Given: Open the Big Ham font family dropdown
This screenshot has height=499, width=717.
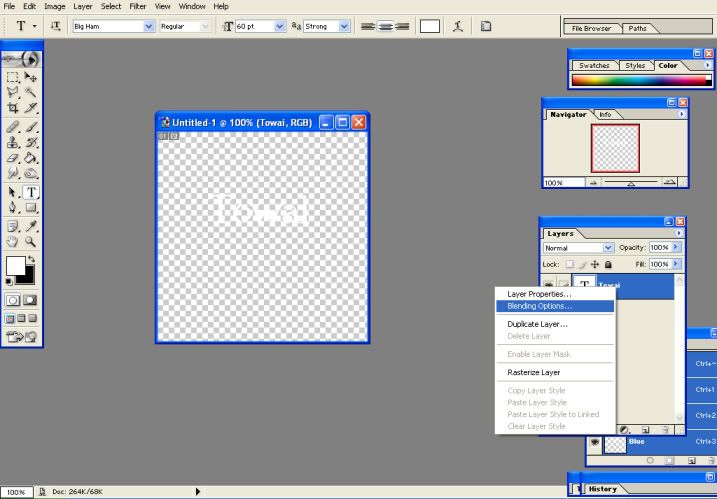Looking at the screenshot, I should coord(149,27).
